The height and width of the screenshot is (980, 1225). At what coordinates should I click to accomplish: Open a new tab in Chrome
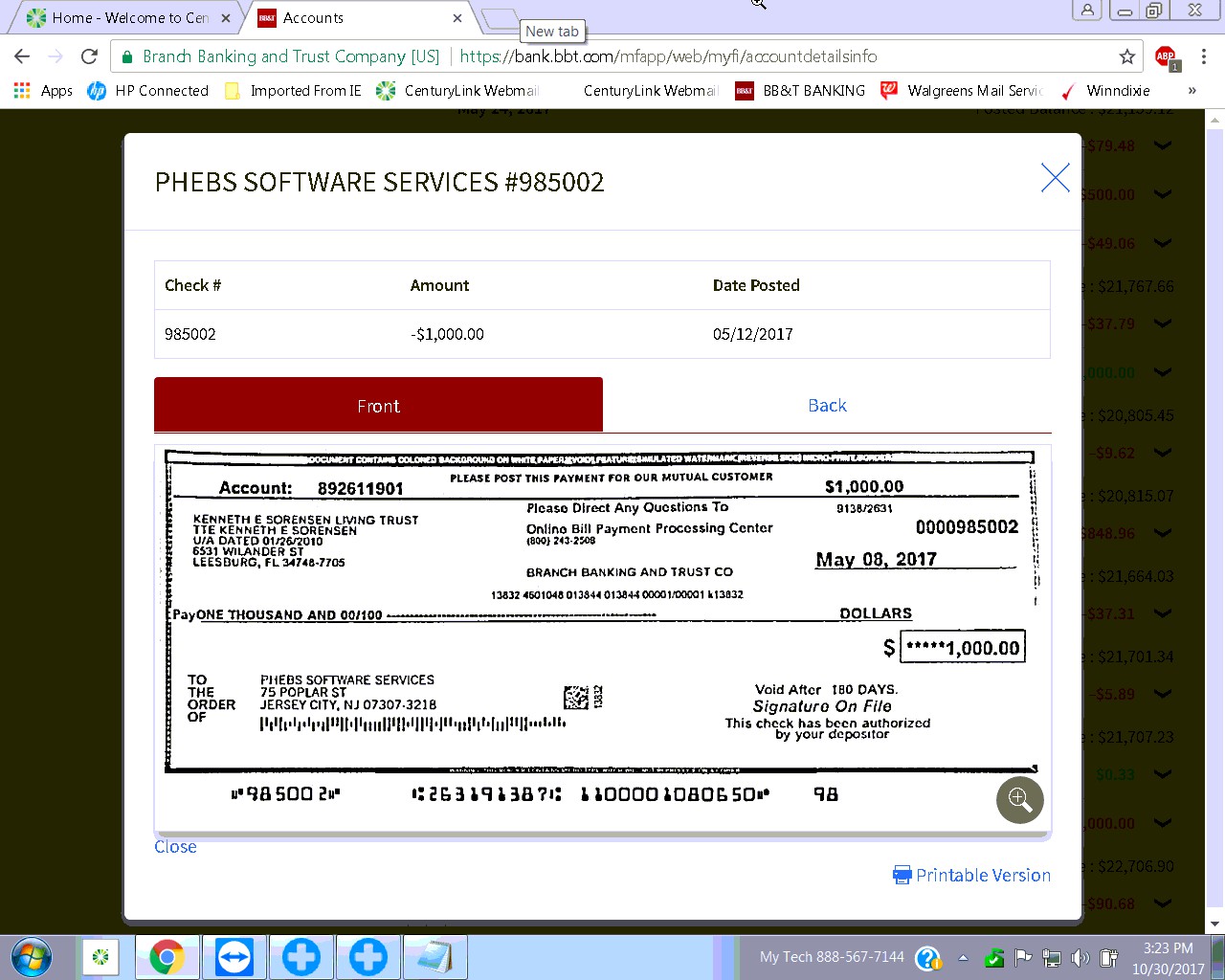[500, 19]
